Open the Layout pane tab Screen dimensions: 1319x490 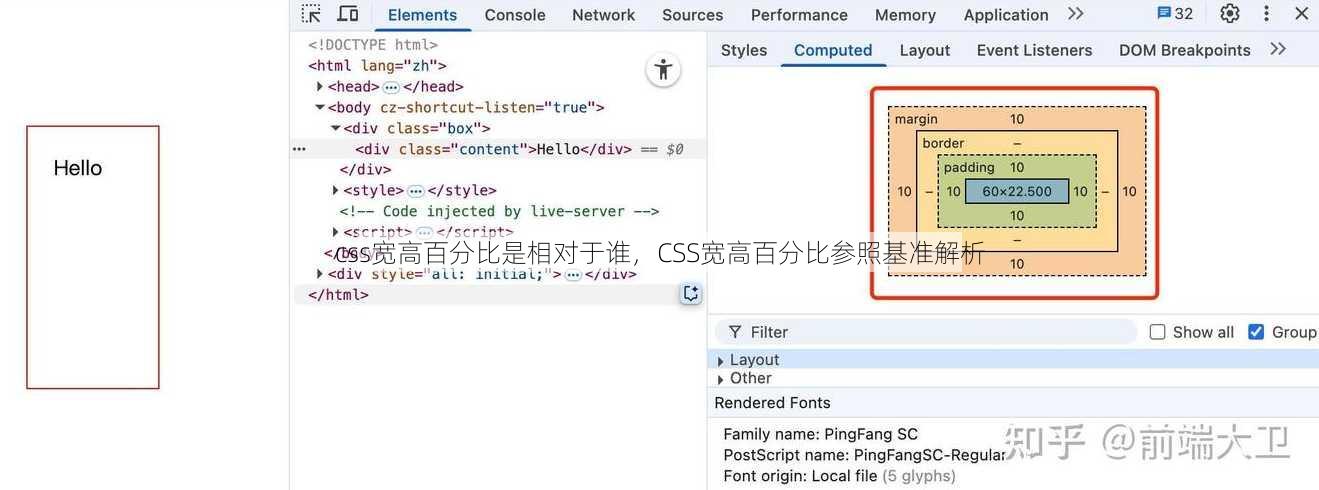pyautogui.click(x=925, y=50)
